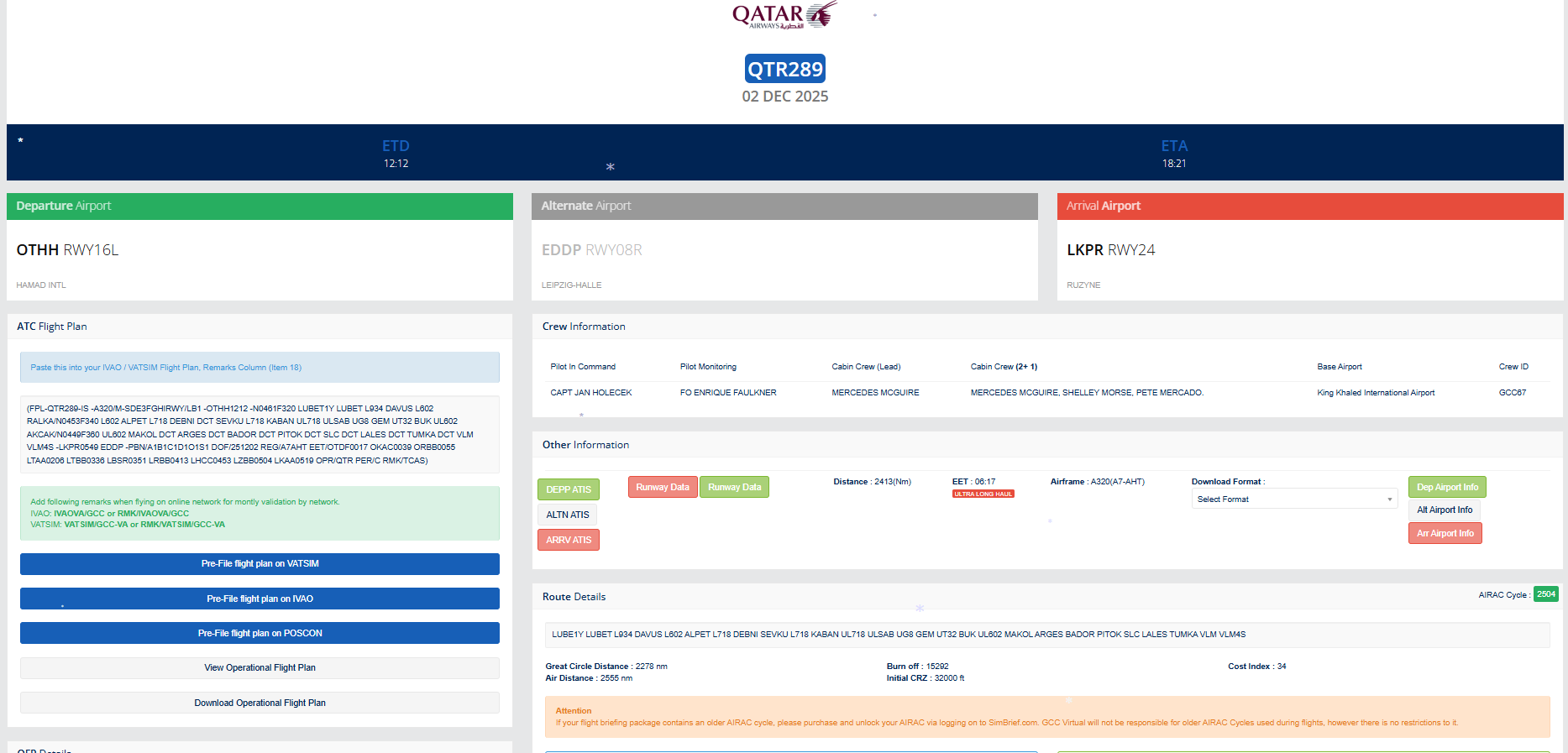
Task: Expand the Select Format dropdown
Action: coord(1294,499)
